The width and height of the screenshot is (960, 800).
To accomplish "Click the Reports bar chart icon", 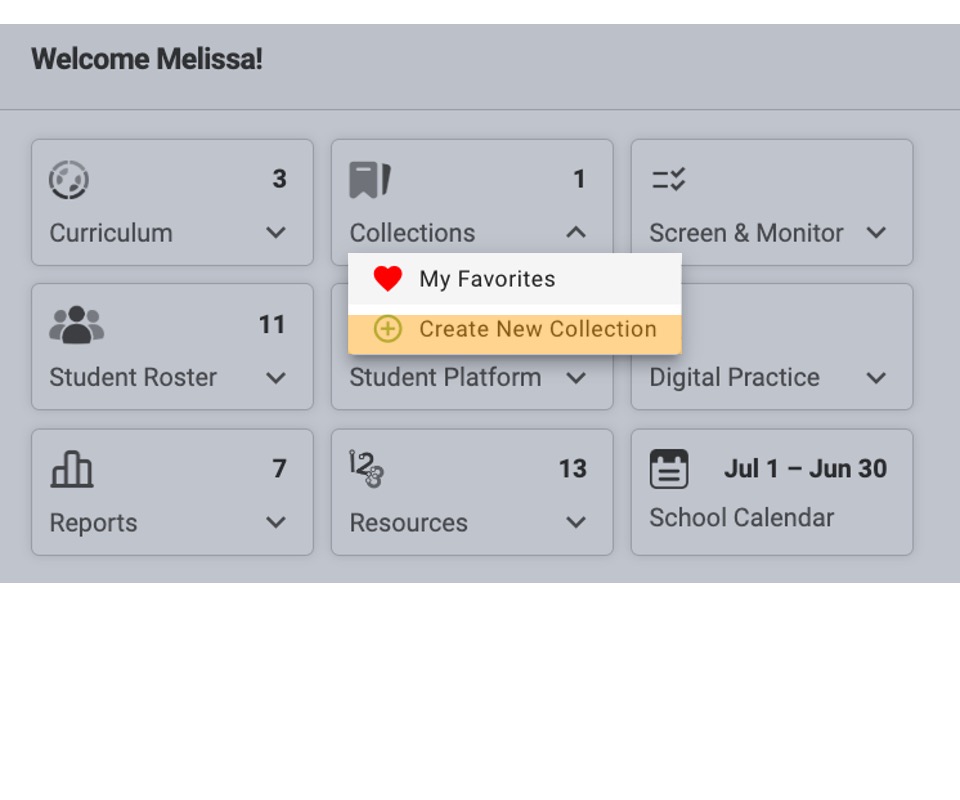I will click(72, 469).
